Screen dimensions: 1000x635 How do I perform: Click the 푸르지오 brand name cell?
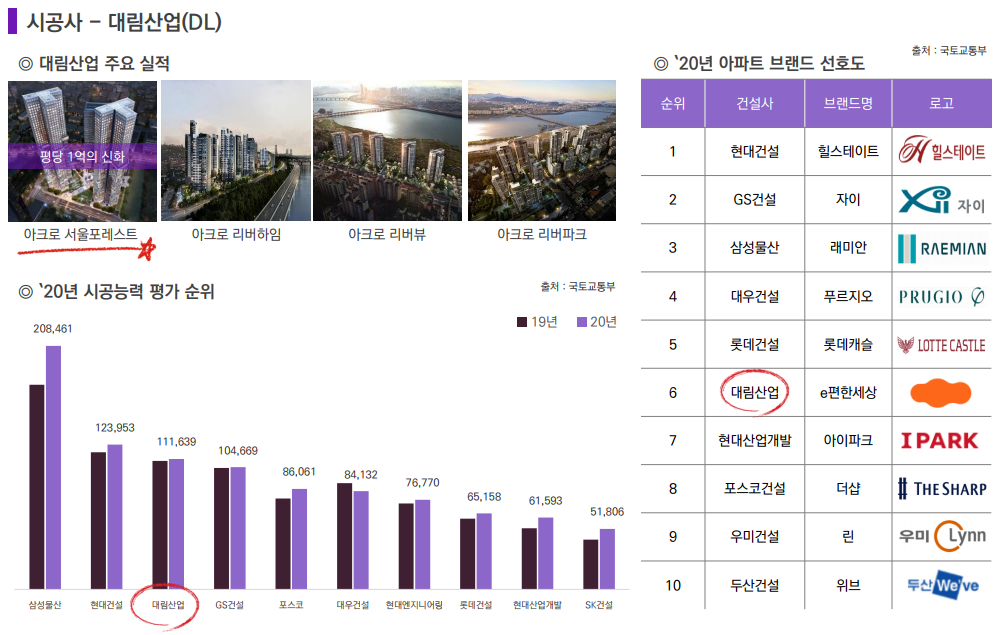(x=848, y=296)
